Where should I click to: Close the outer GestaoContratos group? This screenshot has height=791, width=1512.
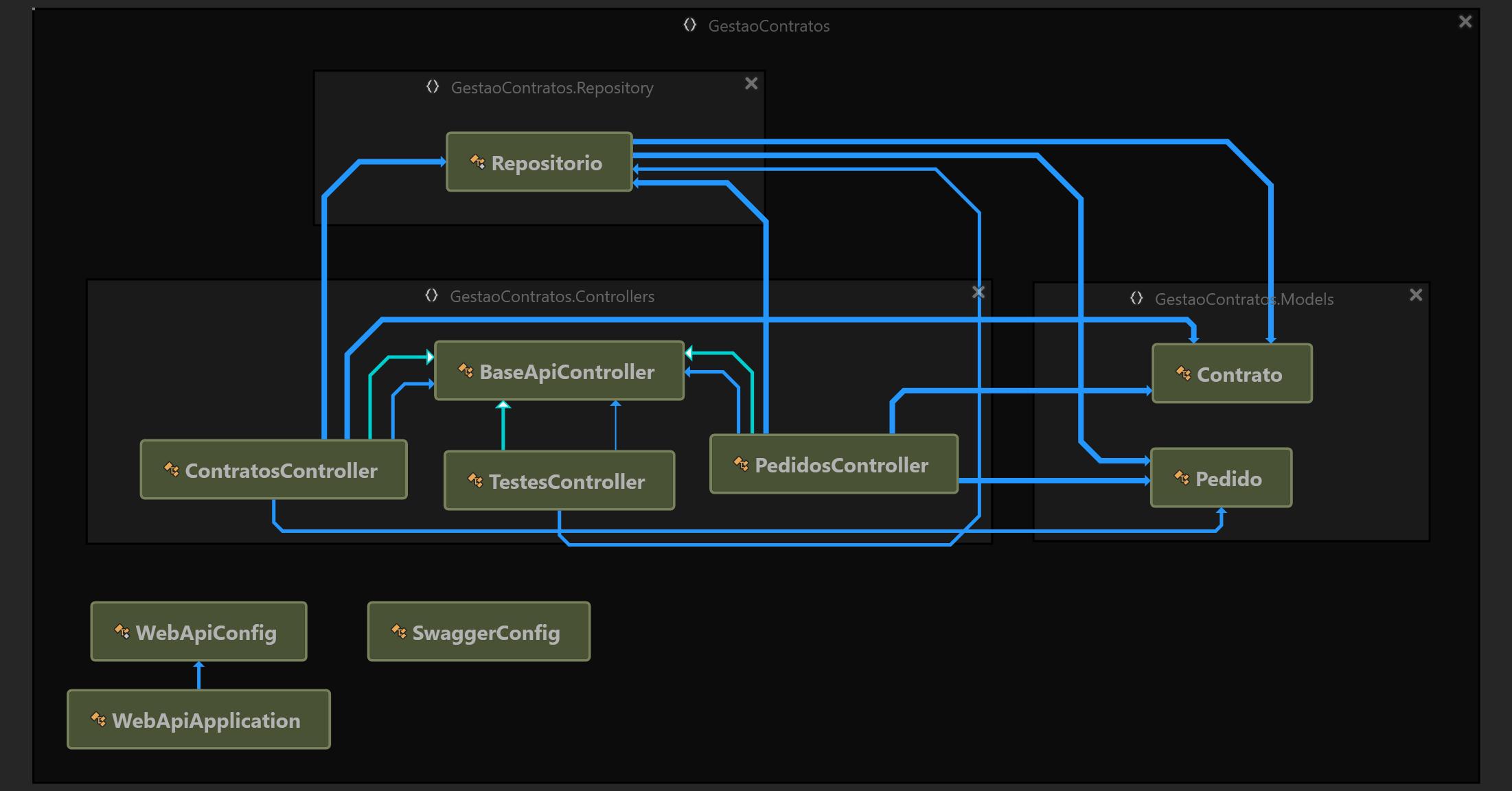tap(1465, 22)
